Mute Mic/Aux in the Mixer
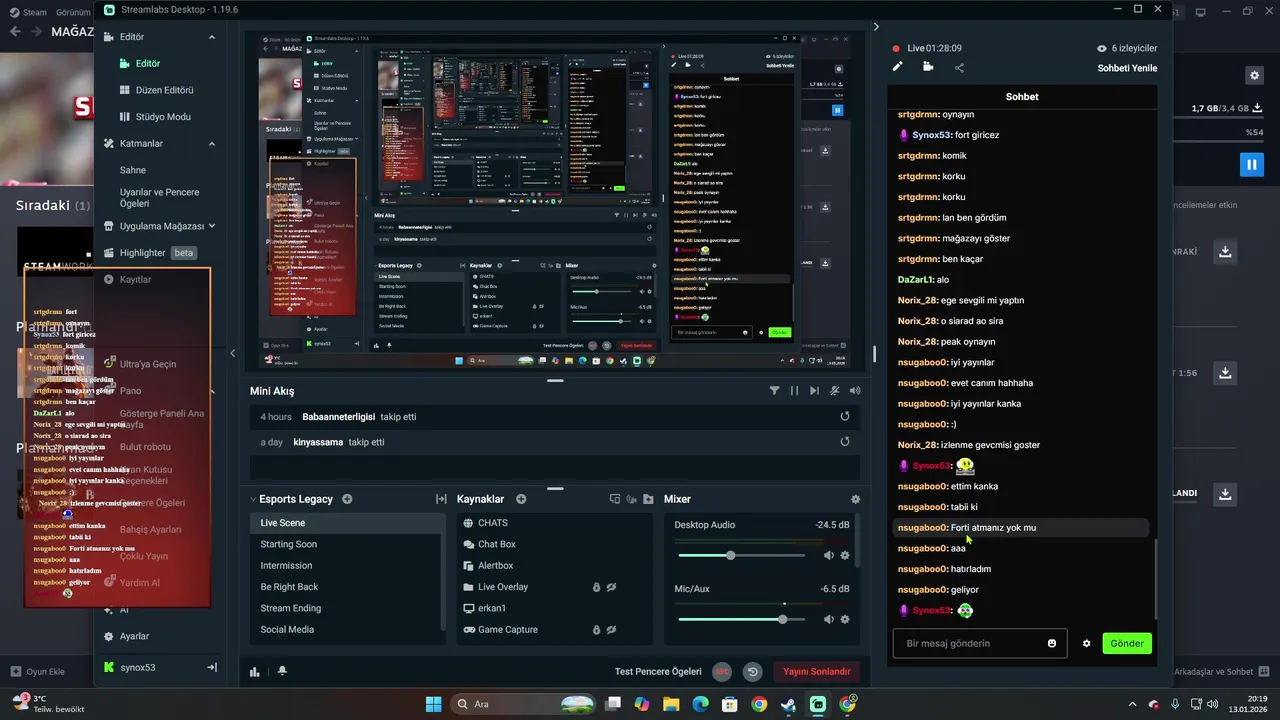Screen dimensions: 1280x720 (x=828, y=619)
